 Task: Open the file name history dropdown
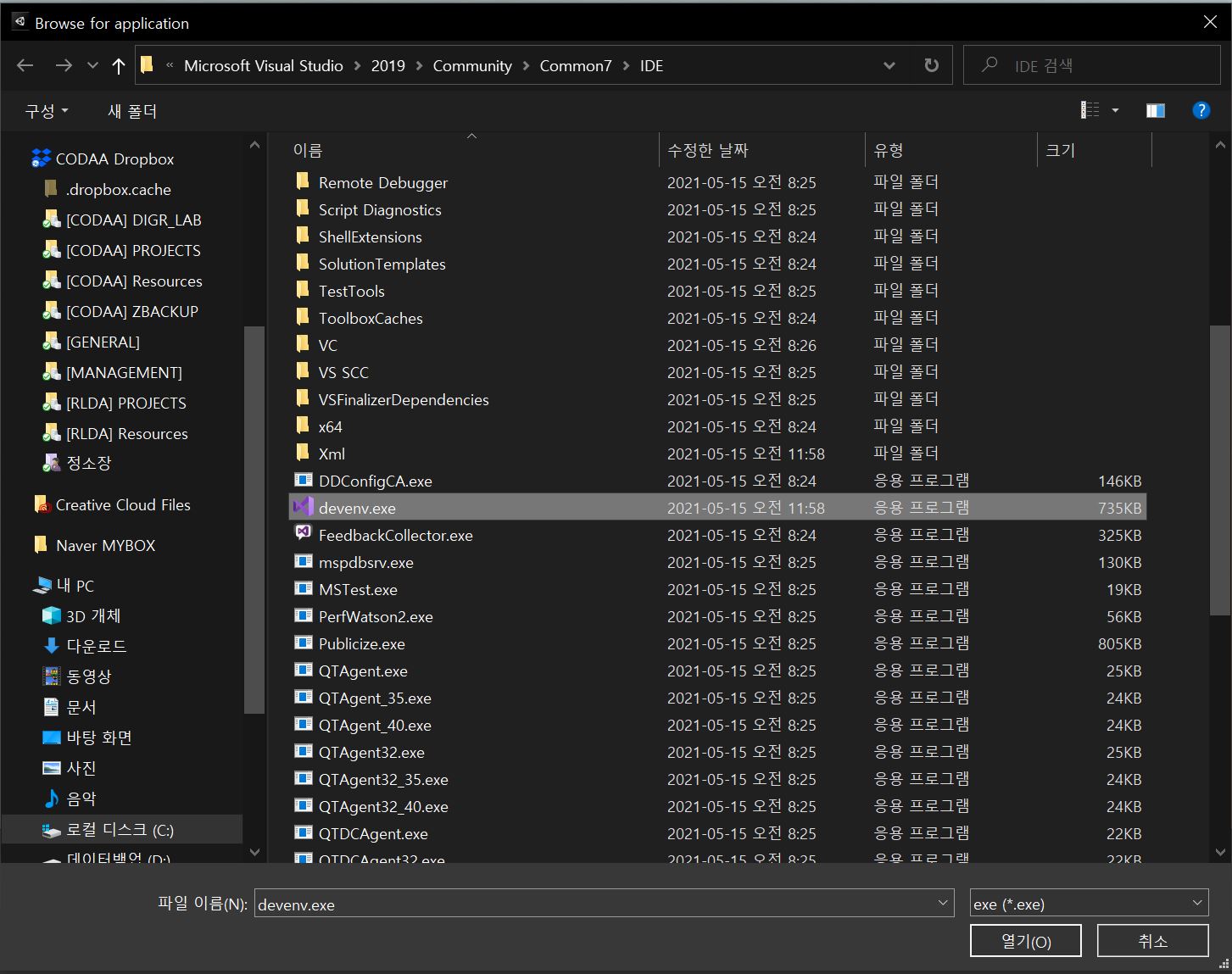[943, 904]
